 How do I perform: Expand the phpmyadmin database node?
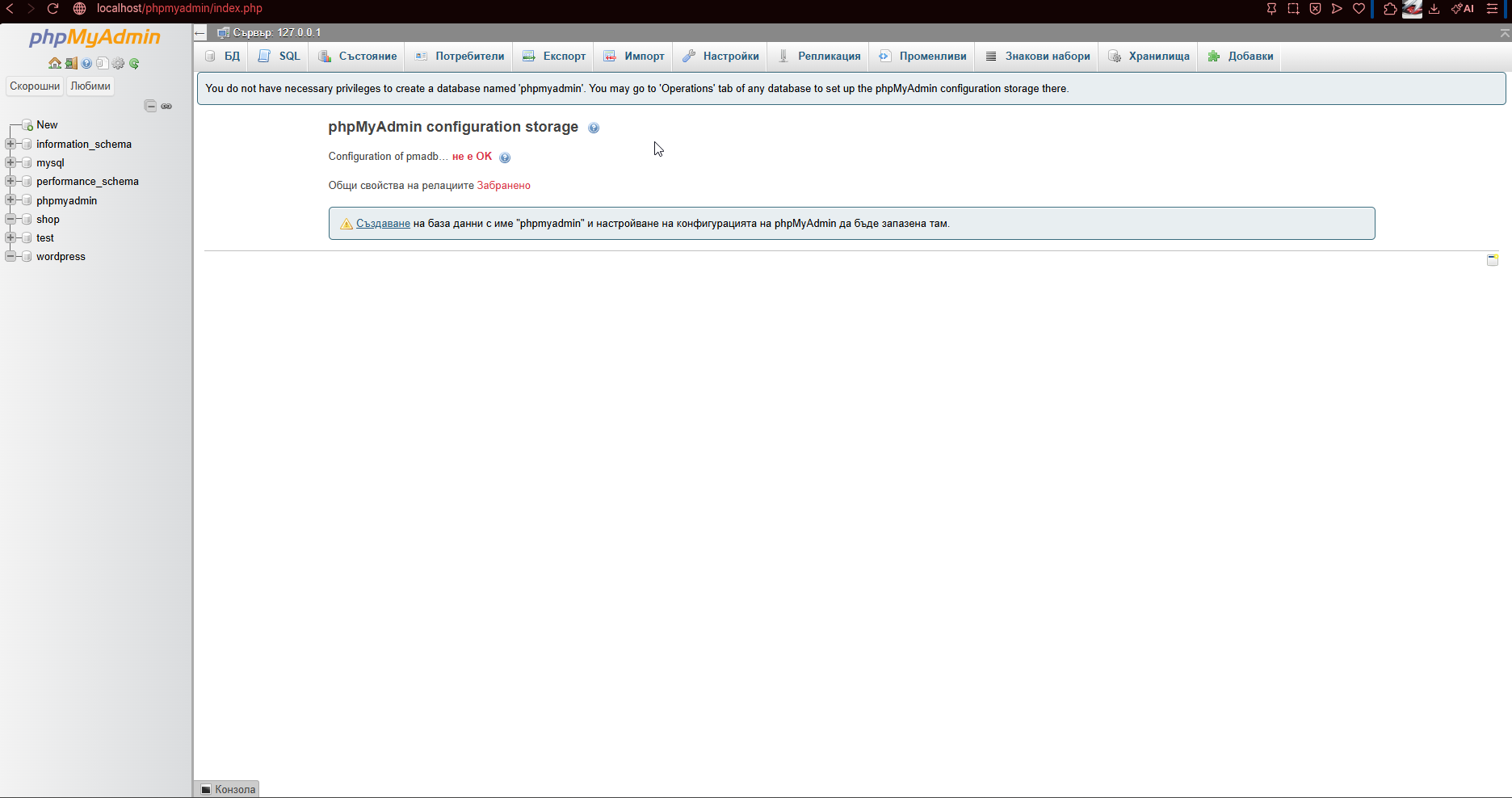(10, 200)
